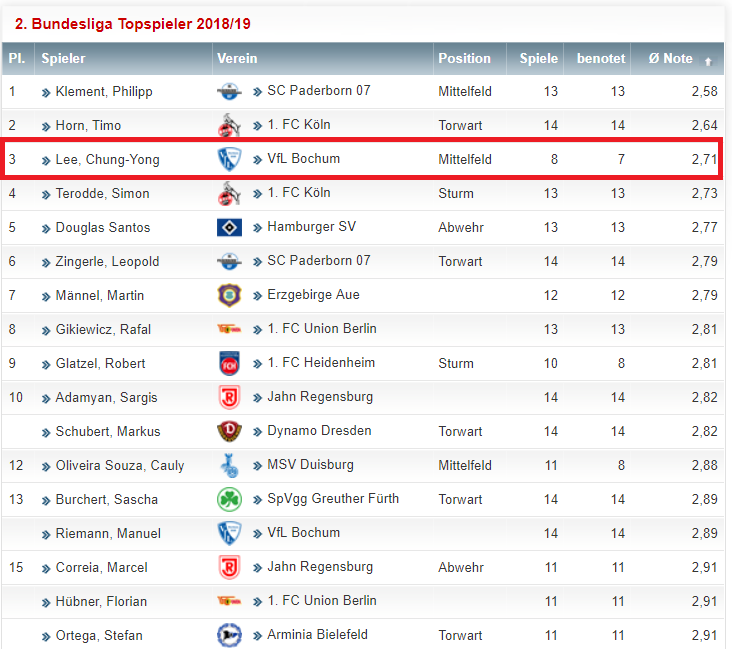Click VfL Bochum crest in Riemann row
Image resolution: width=737 pixels, height=649 pixels.
click(x=229, y=533)
